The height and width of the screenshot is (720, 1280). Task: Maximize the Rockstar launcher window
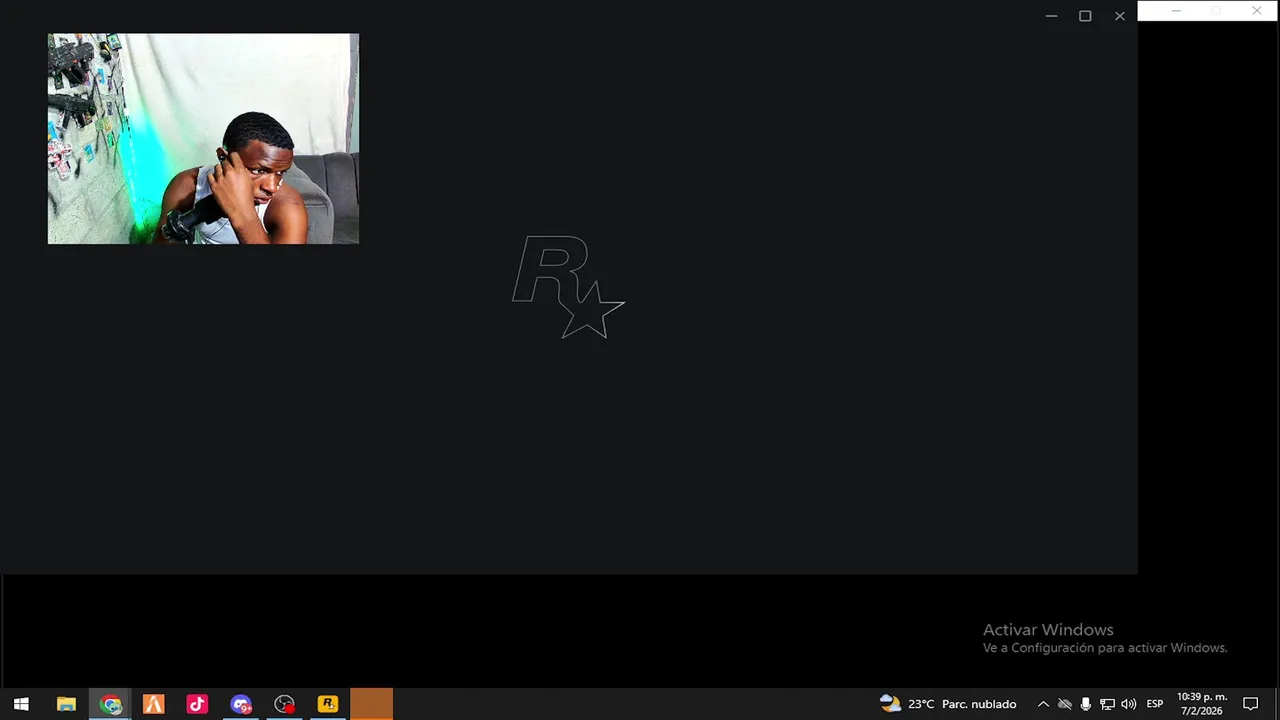coord(1085,16)
